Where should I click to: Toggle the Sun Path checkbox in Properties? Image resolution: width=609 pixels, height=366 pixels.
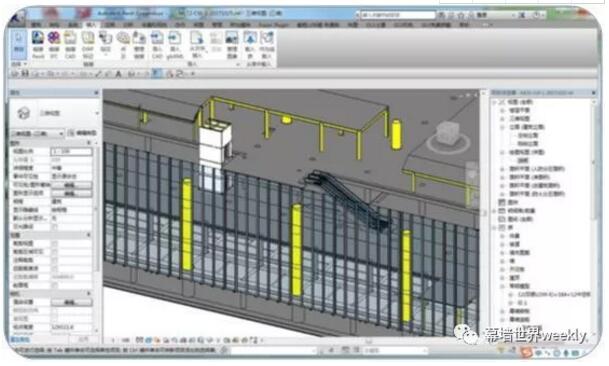point(55,227)
